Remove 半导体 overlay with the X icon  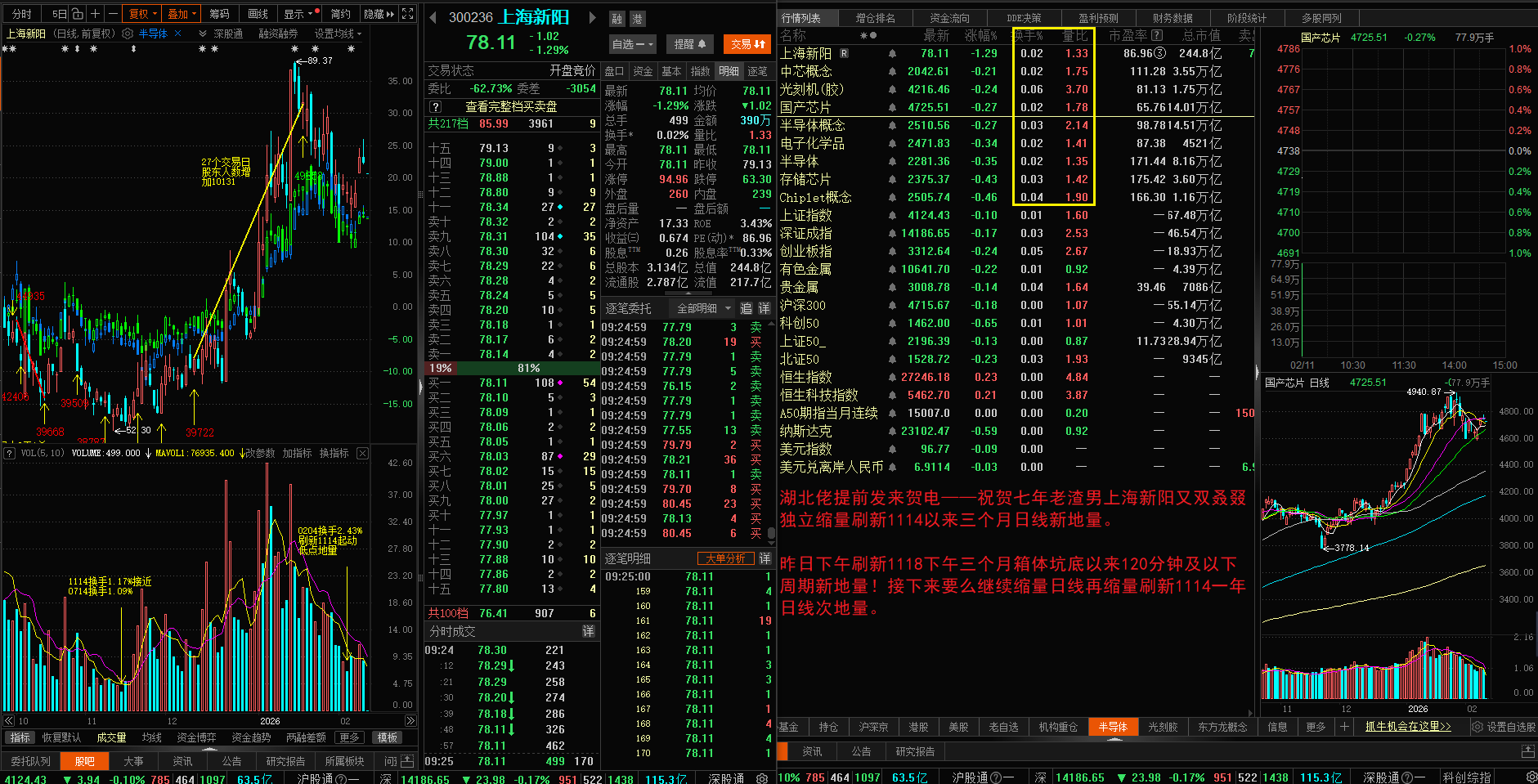tap(177, 34)
